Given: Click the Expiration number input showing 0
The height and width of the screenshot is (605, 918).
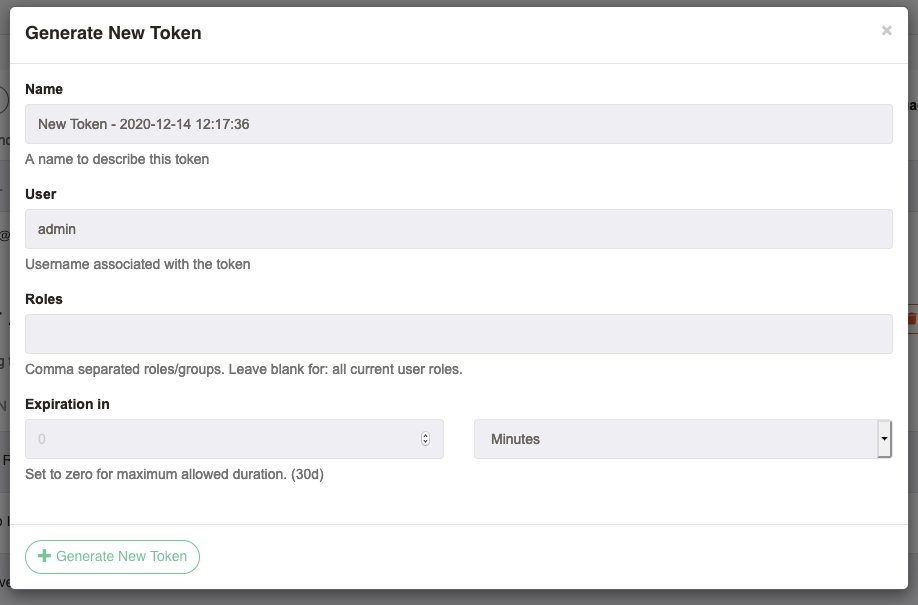Looking at the screenshot, I should (x=234, y=439).
